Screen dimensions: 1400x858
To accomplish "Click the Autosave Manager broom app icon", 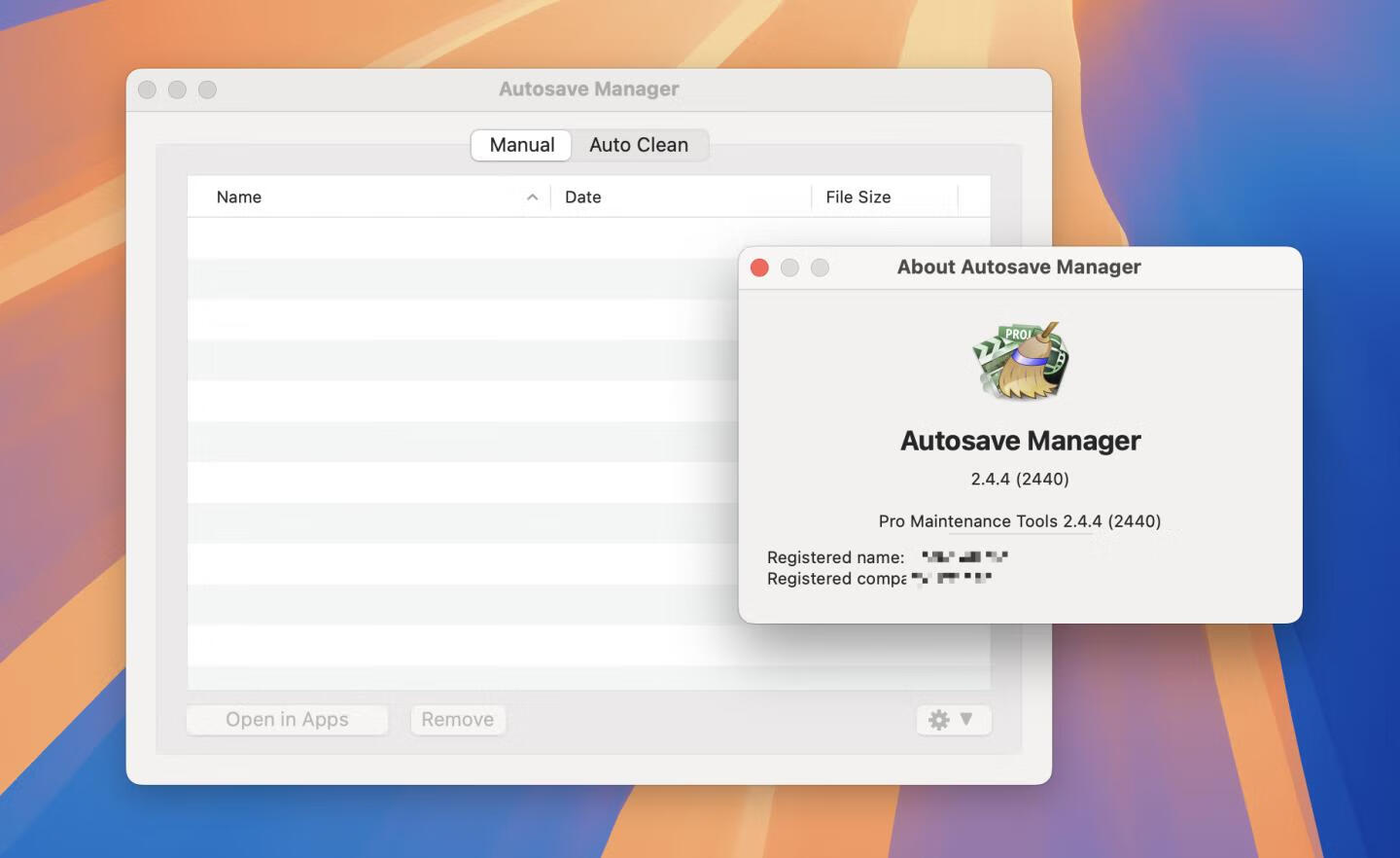I will 1021,361.
